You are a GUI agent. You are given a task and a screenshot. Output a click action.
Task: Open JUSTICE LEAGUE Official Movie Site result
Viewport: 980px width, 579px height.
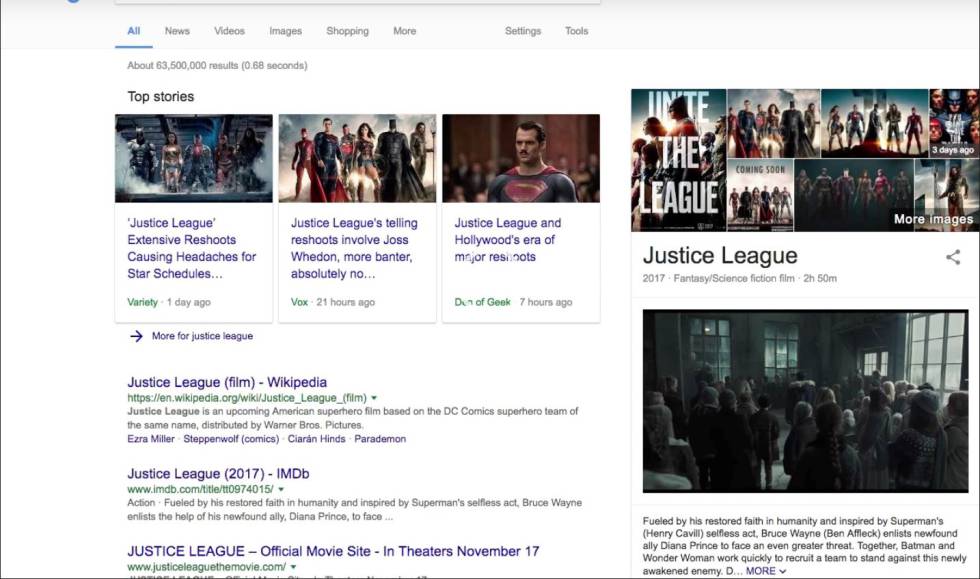(333, 551)
